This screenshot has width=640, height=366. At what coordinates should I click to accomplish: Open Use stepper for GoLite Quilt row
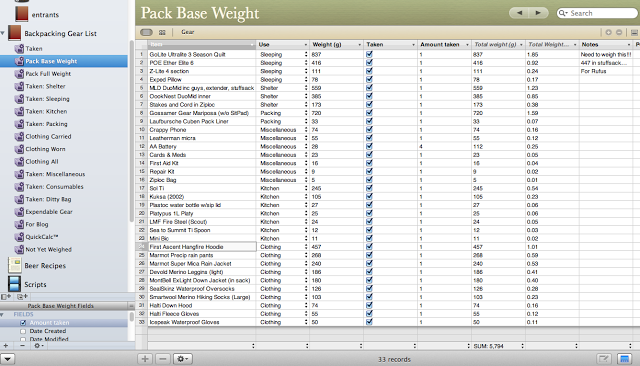point(306,54)
